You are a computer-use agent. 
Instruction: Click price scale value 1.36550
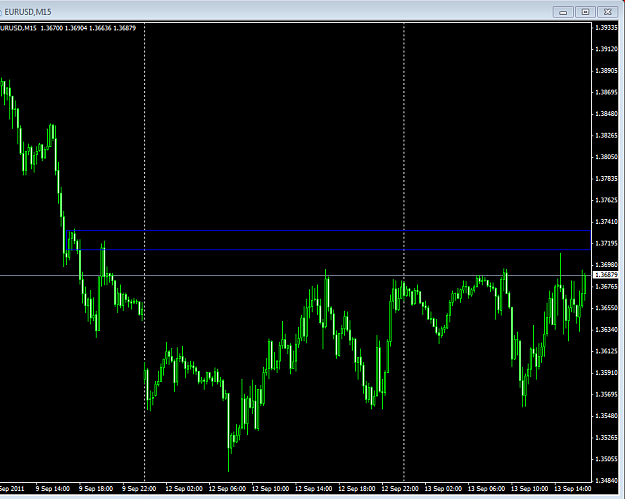[x=606, y=308]
